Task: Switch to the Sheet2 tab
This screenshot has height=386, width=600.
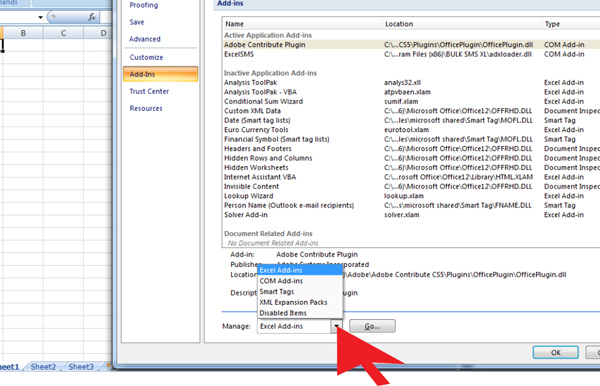Action: coord(43,367)
